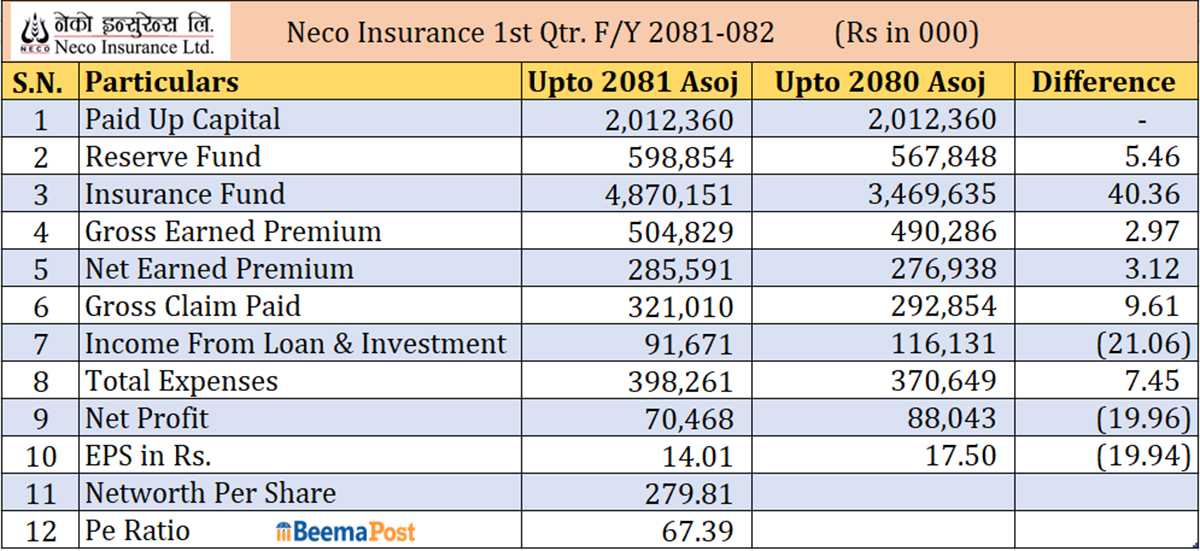This screenshot has height=551, width=1200.
Task: Select the 'Upto 2080 Asoj' column header
Action: coord(880,82)
